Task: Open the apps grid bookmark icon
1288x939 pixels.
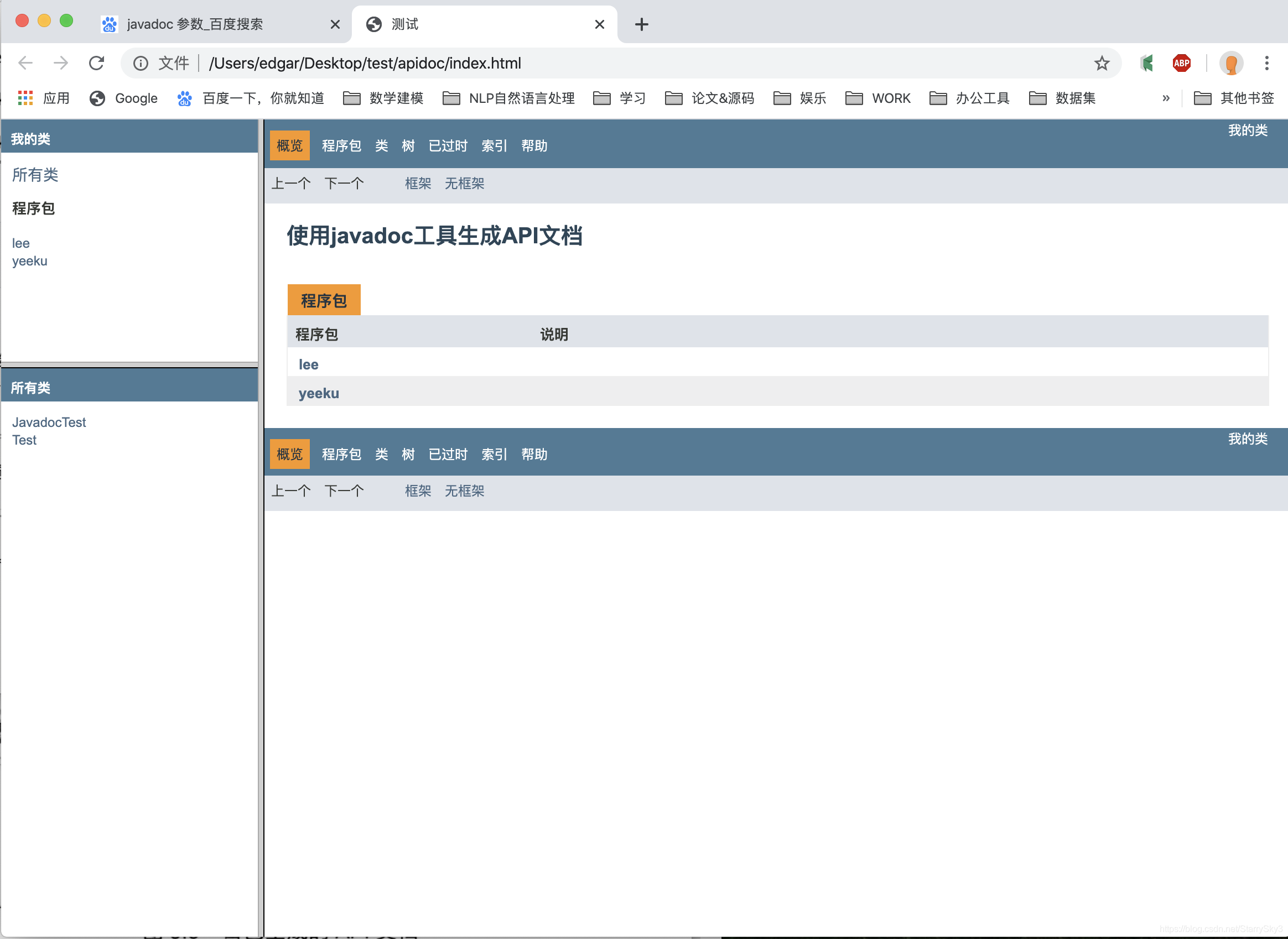Action: click(x=25, y=98)
